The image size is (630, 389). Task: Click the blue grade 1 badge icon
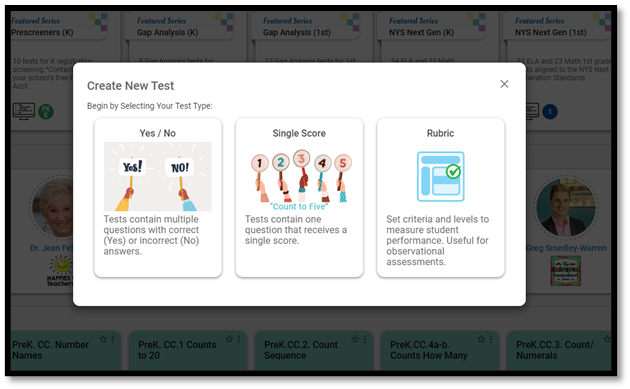550,111
